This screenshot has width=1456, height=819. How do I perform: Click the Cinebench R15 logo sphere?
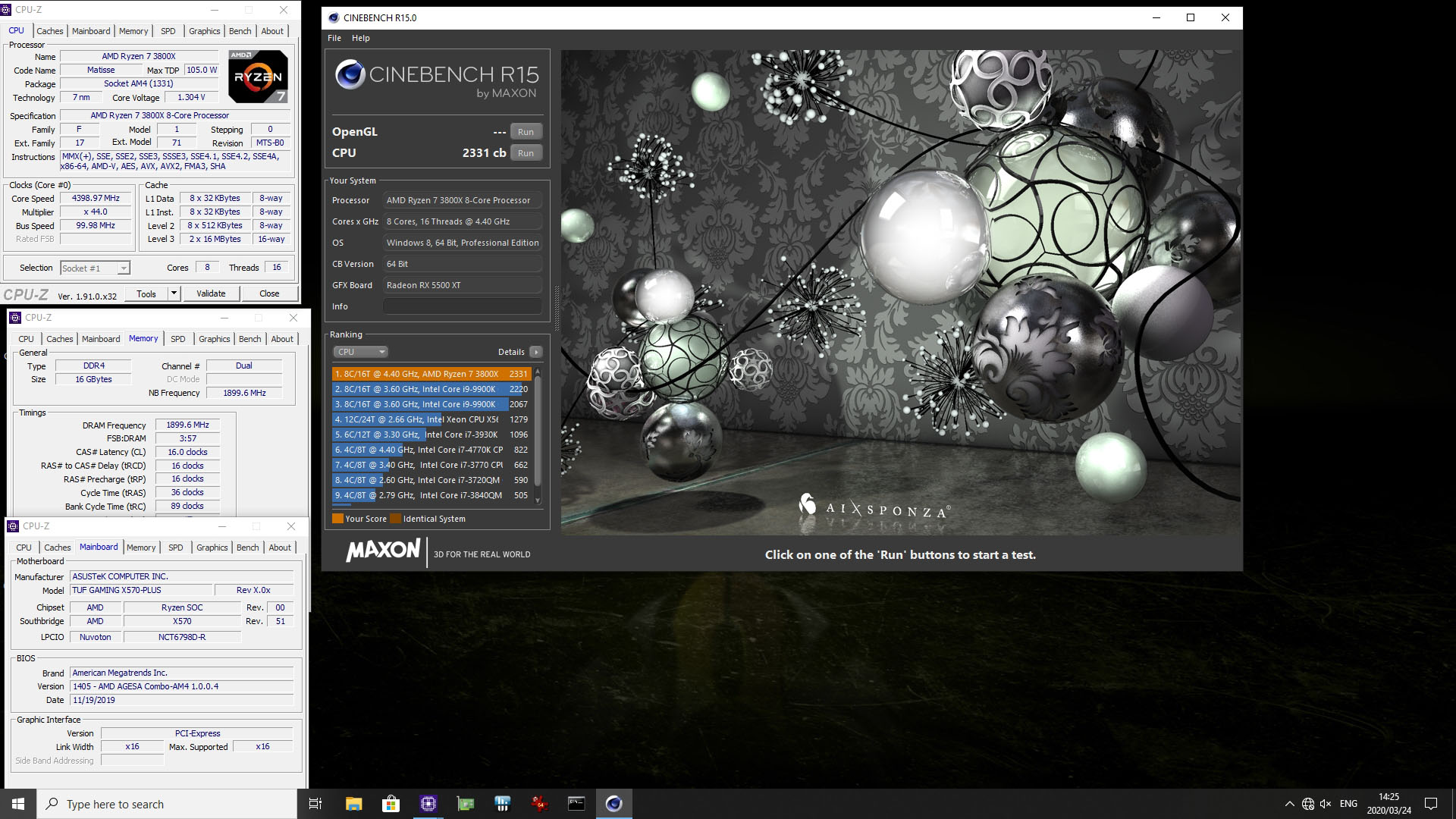coord(350,74)
